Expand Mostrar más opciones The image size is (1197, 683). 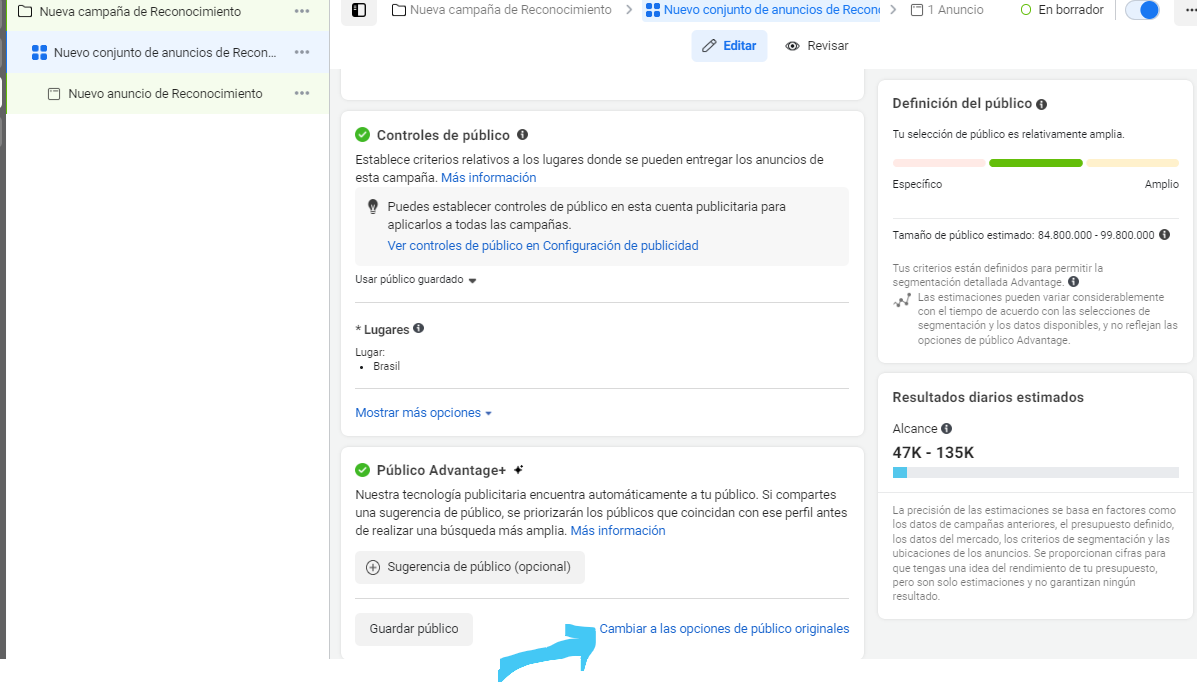point(423,413)
